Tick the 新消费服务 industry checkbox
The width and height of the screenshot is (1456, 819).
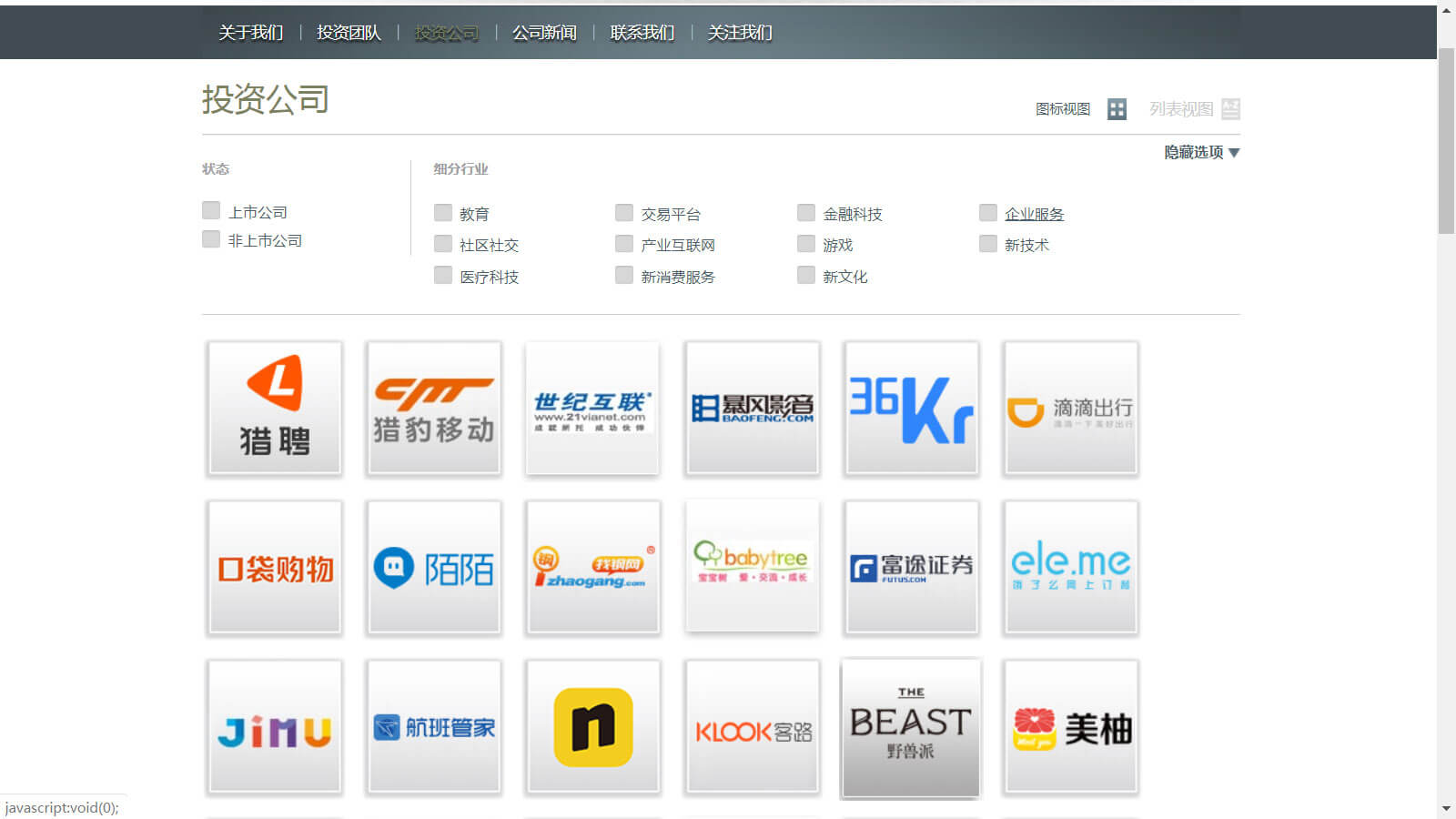coord(624,275)
